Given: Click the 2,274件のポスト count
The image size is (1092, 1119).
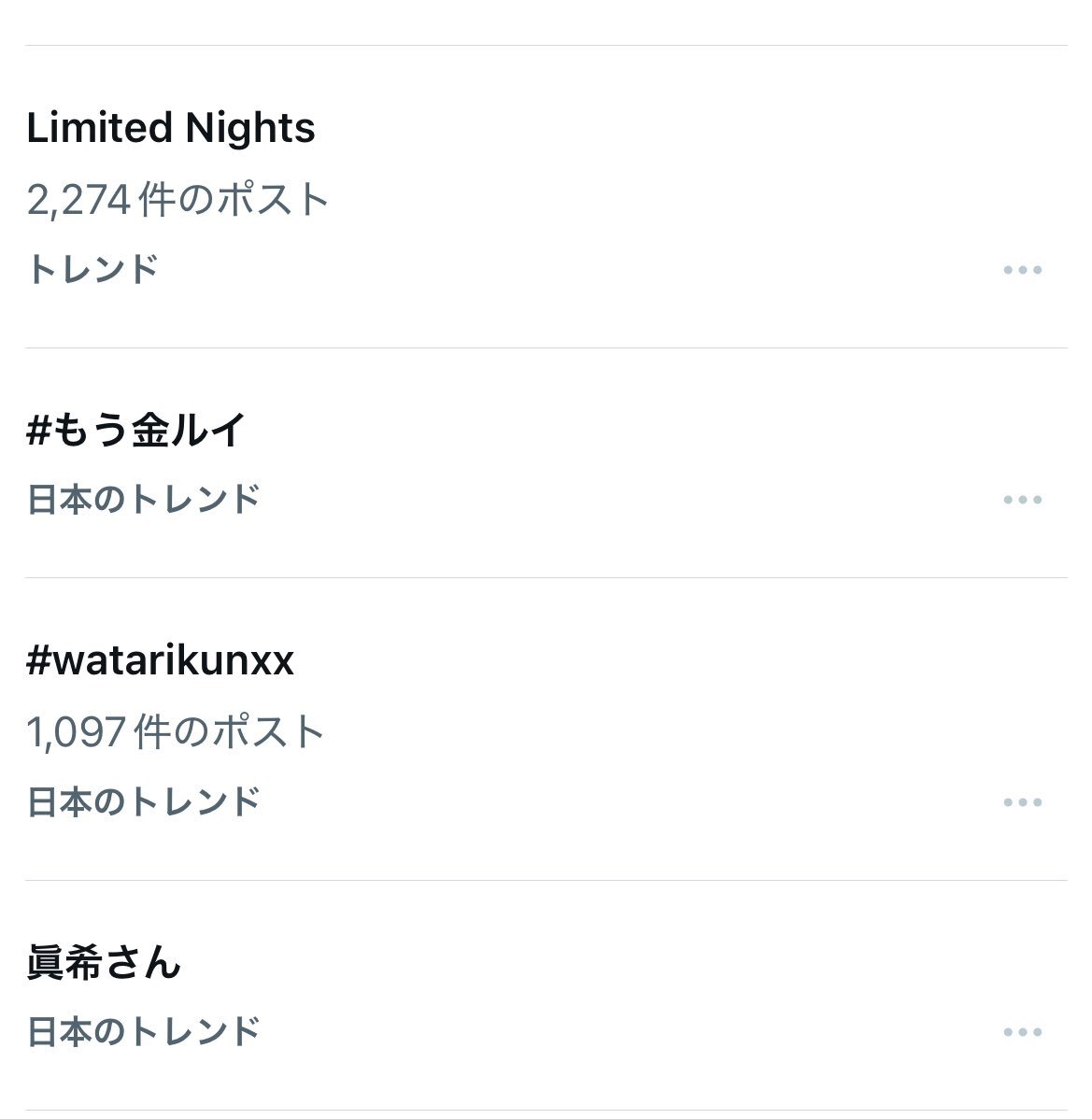Looking at the screenshot, I should click(178, 199).
